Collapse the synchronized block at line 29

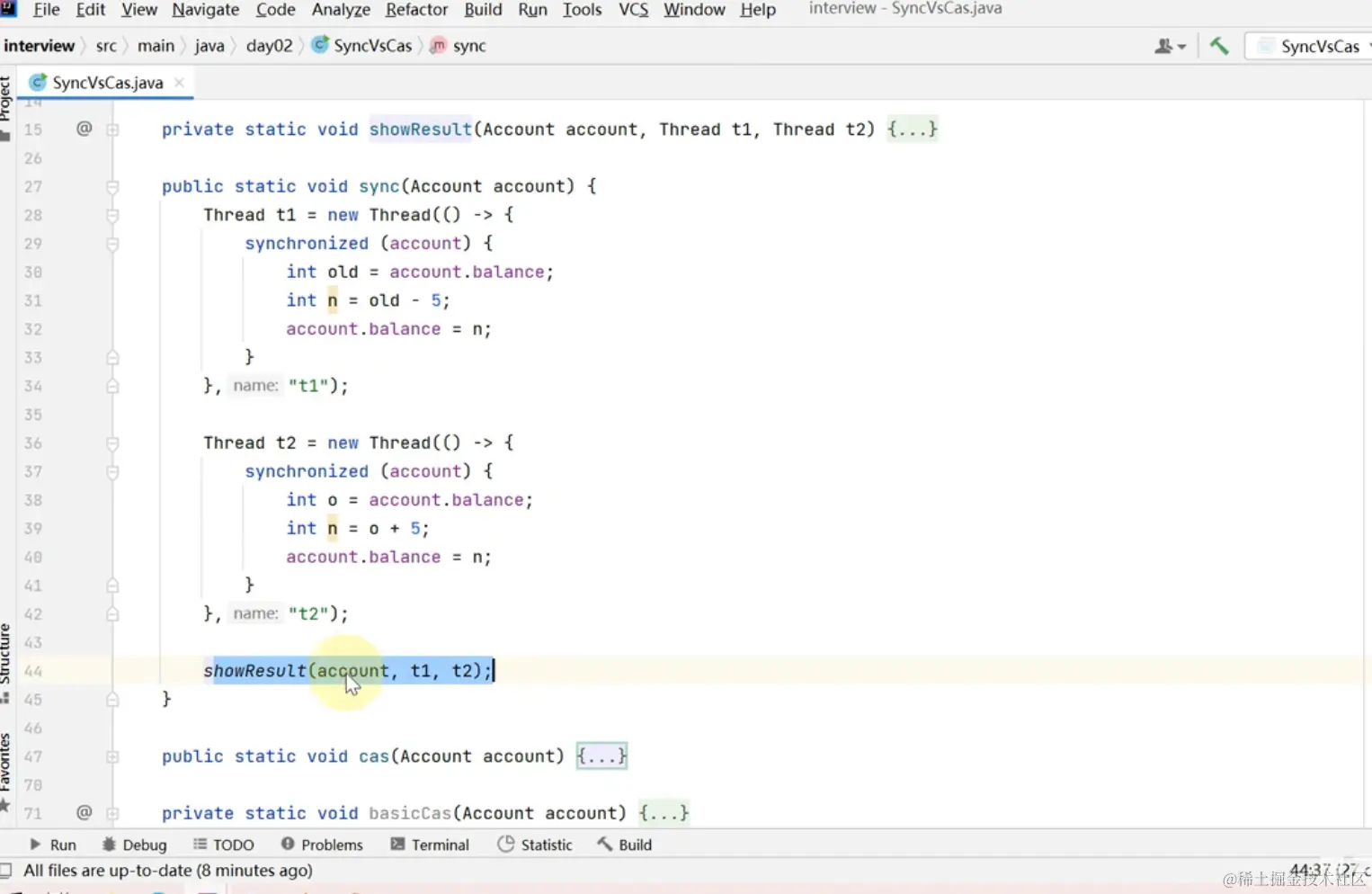click(x=112, y=244)
